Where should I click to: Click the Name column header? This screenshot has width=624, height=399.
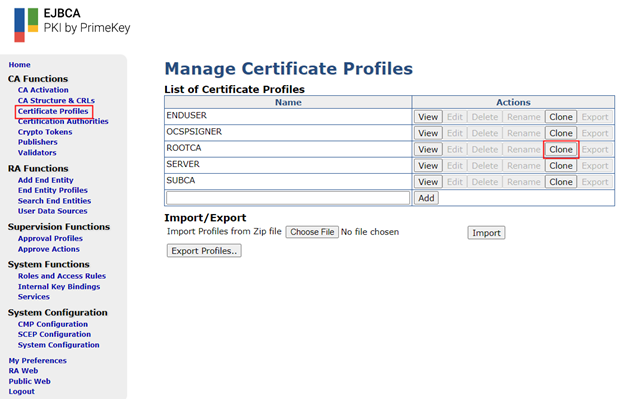pyautogui.click(x=288, y=102)
